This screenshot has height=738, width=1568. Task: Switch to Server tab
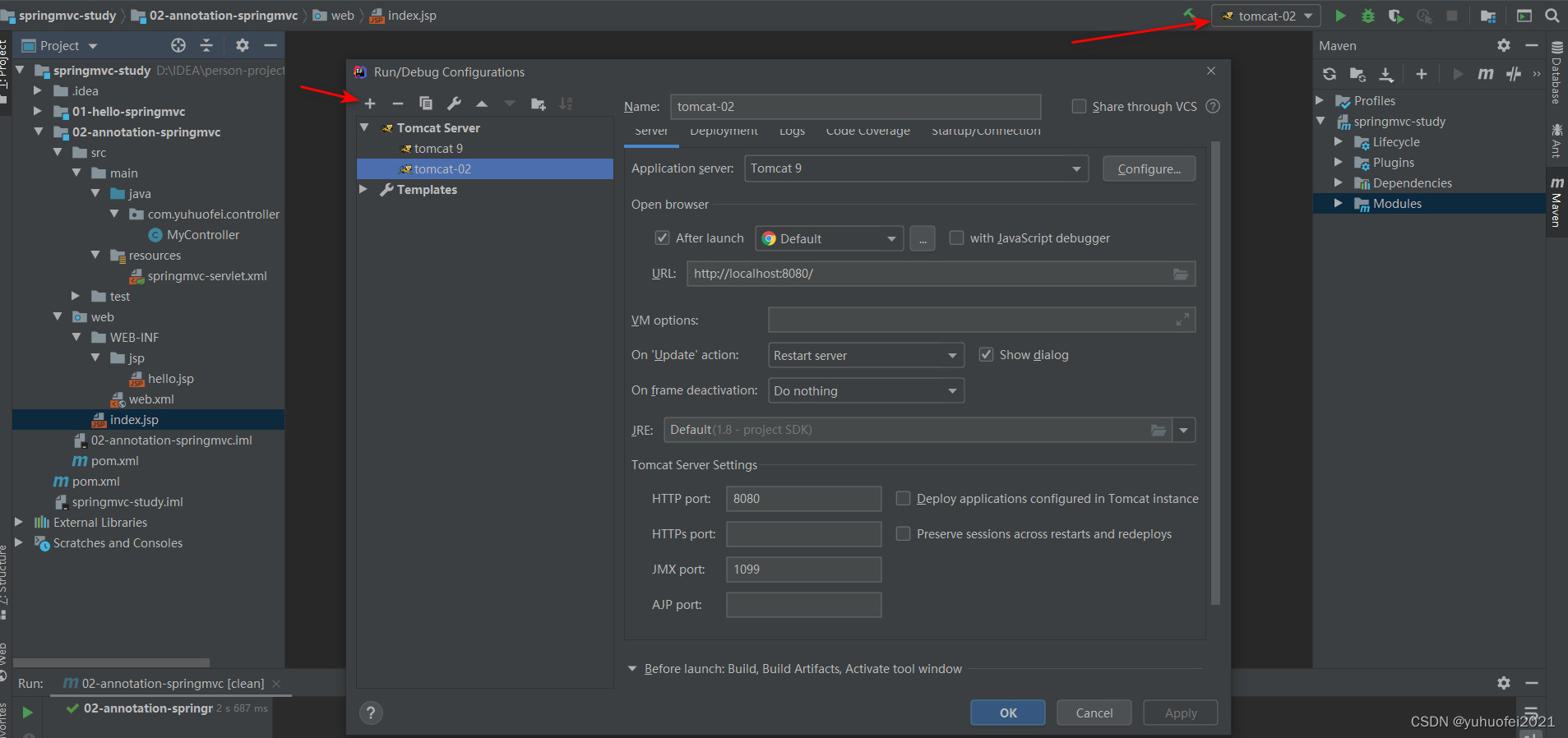click(651, 132)
